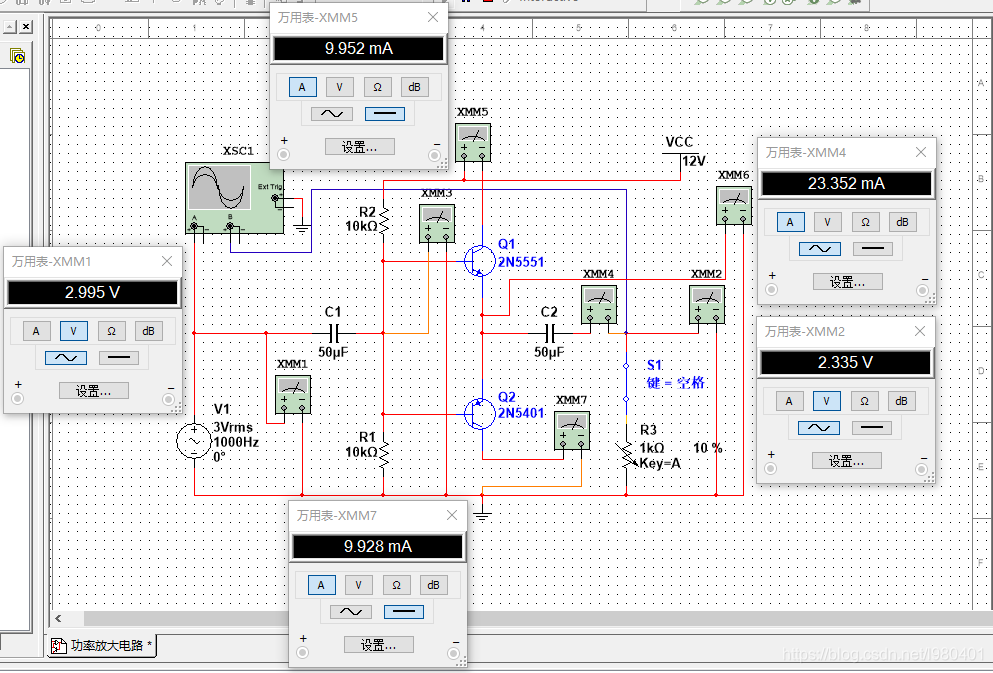Switch XMM5 to AC measurement

click(x=332, y=114)
